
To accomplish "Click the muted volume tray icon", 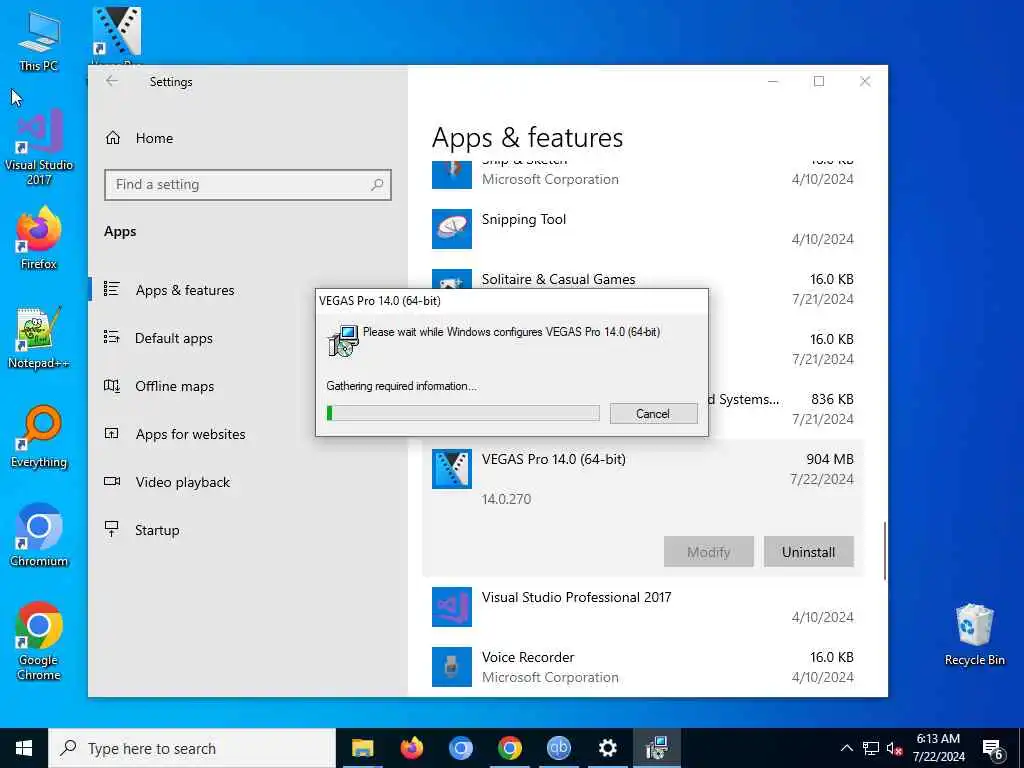I will point(895,748).
